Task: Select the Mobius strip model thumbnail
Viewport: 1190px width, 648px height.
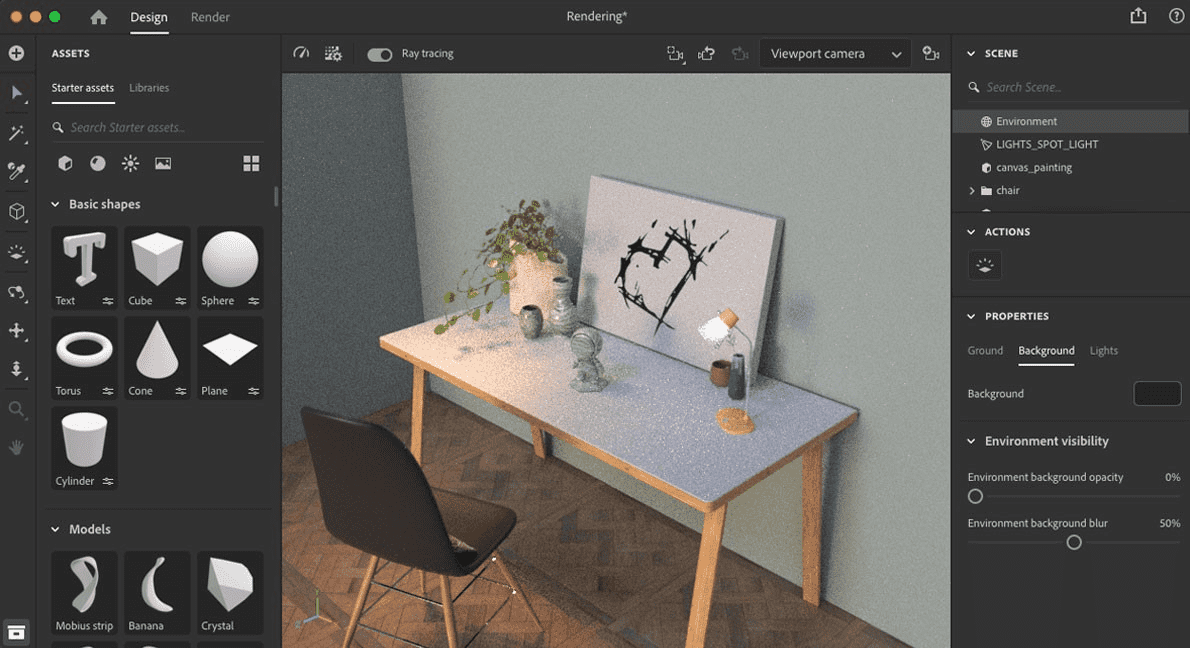Action: click(84, 593)
